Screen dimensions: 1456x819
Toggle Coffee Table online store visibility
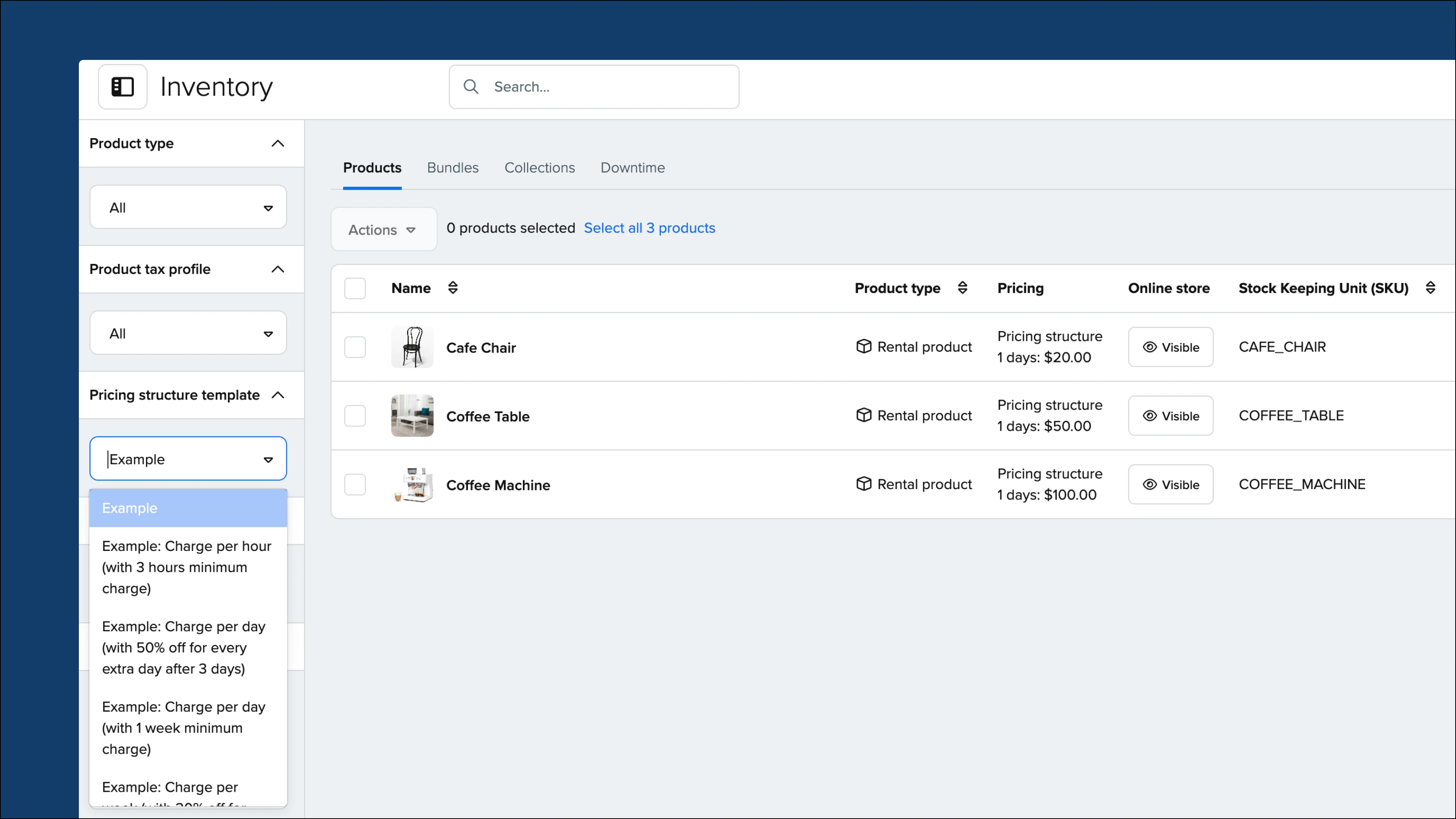click(x=1170, y=416)
